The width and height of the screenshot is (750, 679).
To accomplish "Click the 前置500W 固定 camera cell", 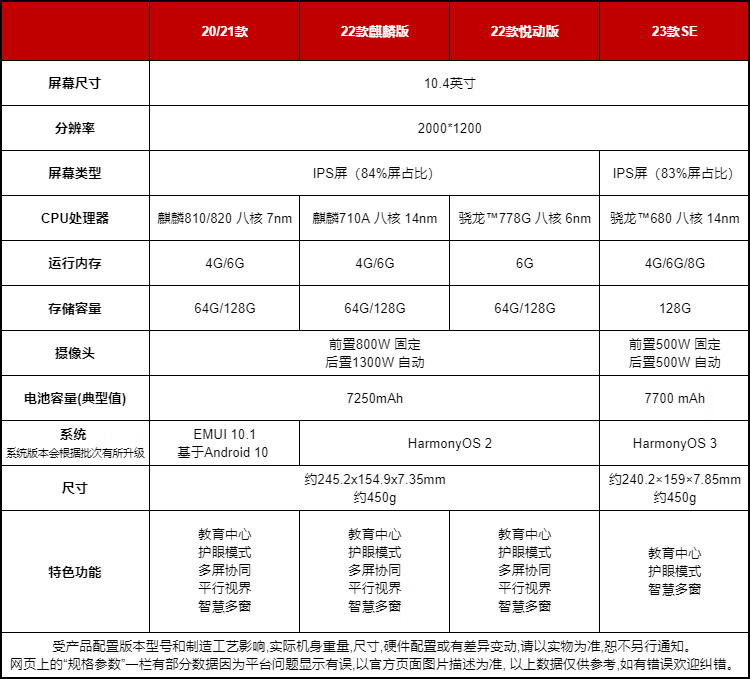I will (x=674, y=353).
